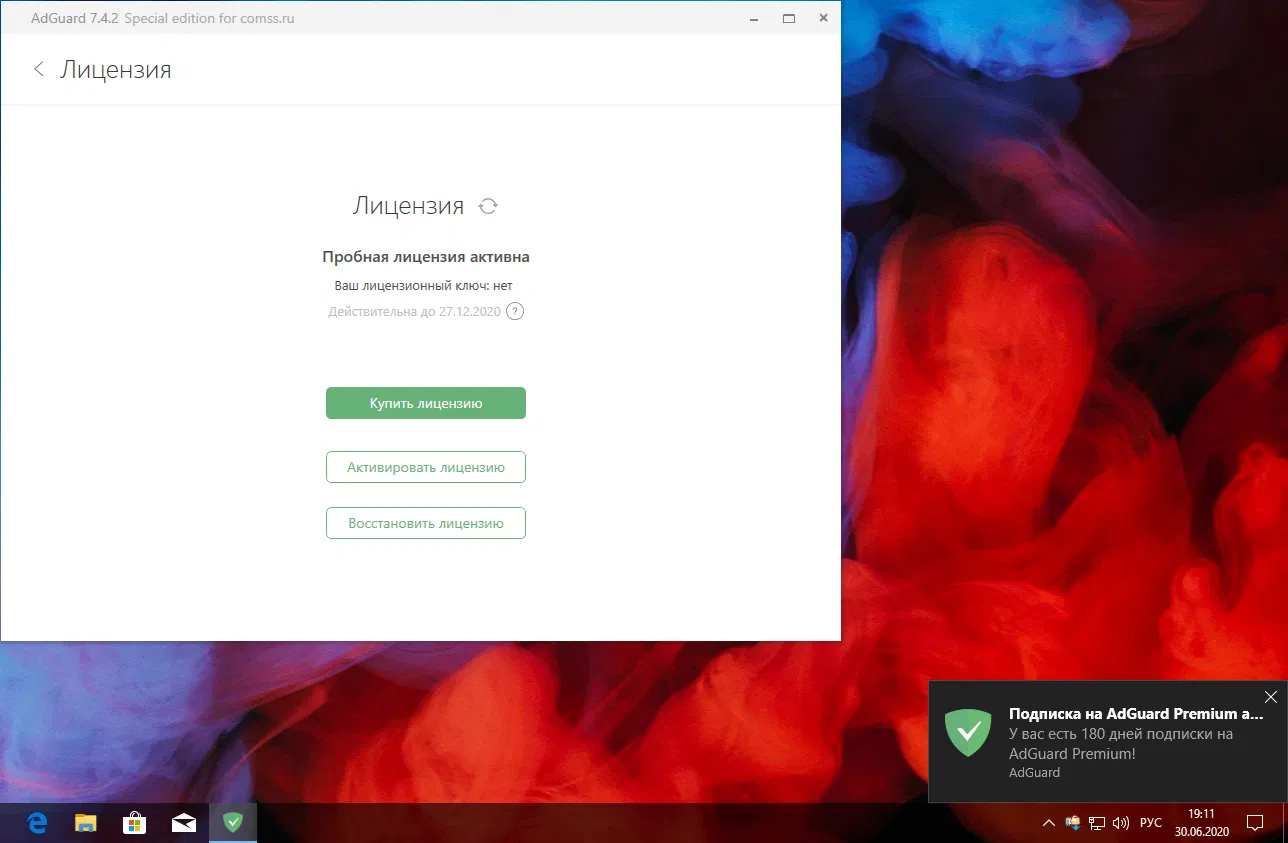Click the back arrow on the license page
The height and width of the screenshot is (843, 1288).
click(x=39, y=69)
